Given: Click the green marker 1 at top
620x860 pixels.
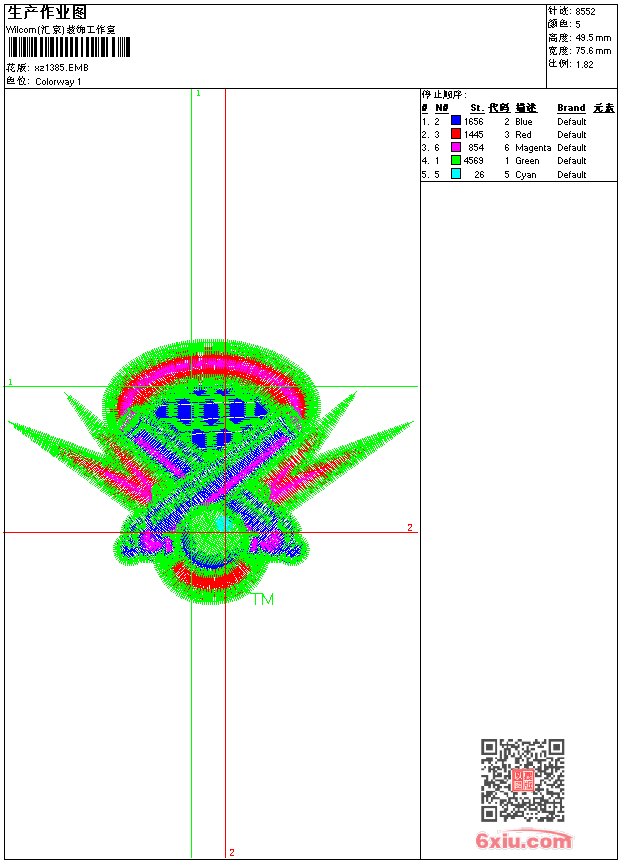Looking at the screenshot, I should pos(198,93).
